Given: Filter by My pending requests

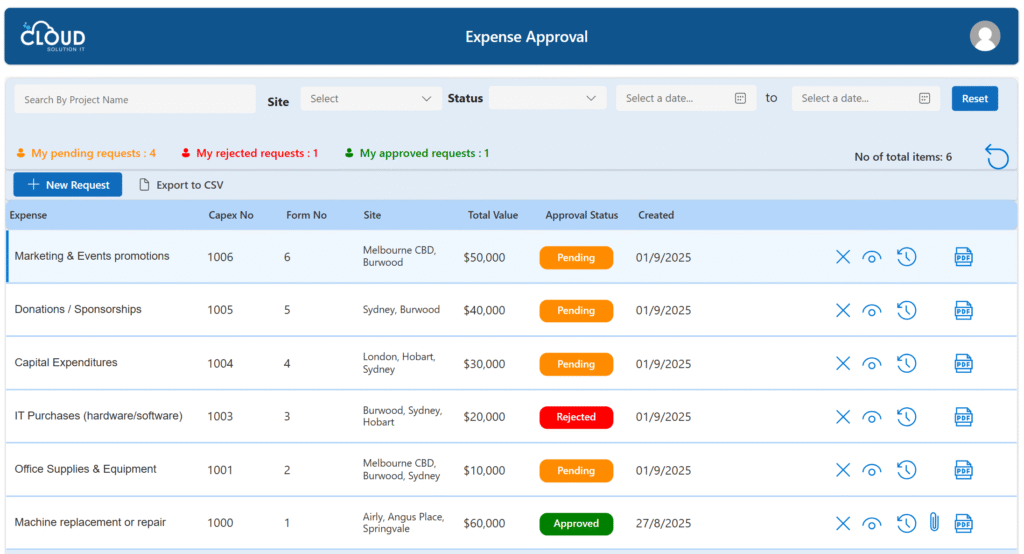Looking at the screenshot, I should pyautogui.click(x=87, y=154).
